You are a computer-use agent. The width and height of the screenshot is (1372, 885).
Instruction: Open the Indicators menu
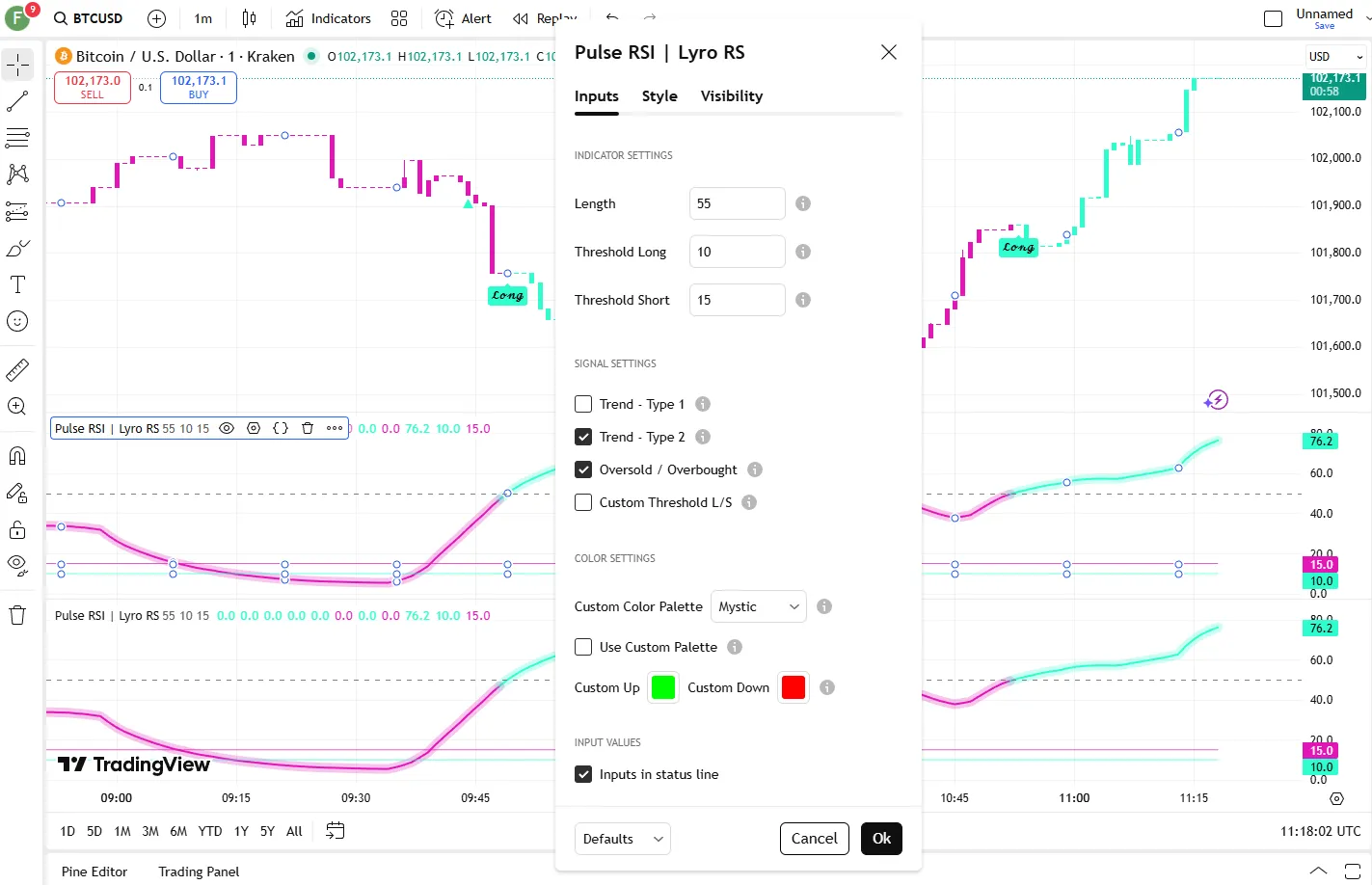(x=329, y=18)
